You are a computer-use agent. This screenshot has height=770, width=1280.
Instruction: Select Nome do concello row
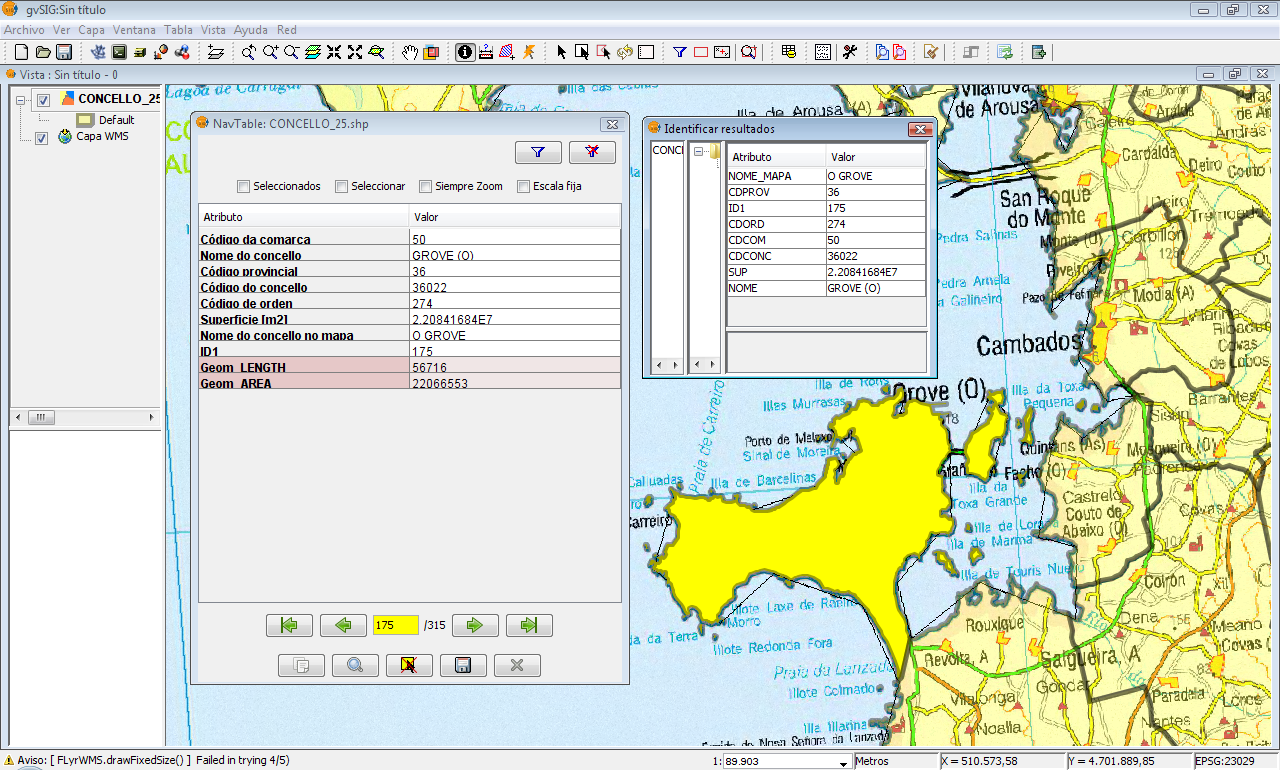[409, 255]
